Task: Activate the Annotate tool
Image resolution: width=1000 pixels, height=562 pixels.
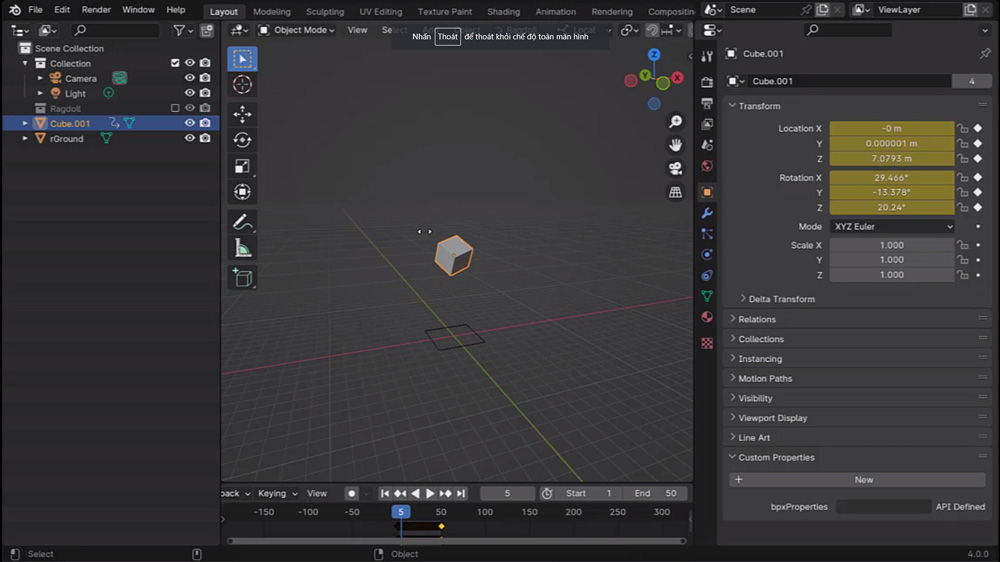Action: 242,222
